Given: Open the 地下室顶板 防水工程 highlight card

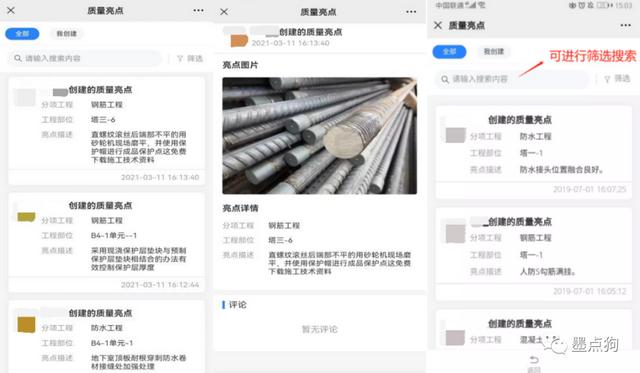Looking at the screenshot, I should [x=107, y=337].
